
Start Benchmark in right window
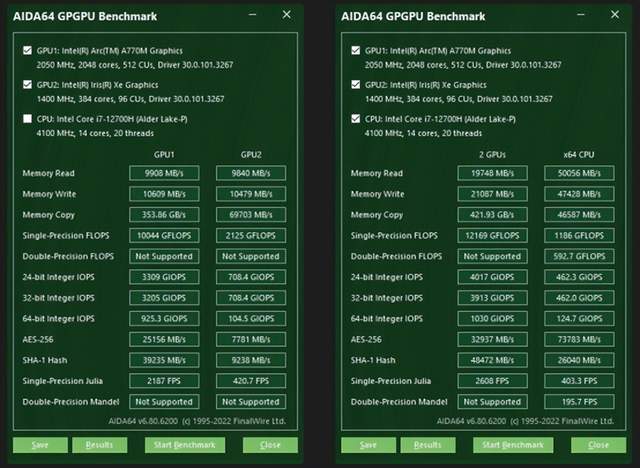(513, 445)
